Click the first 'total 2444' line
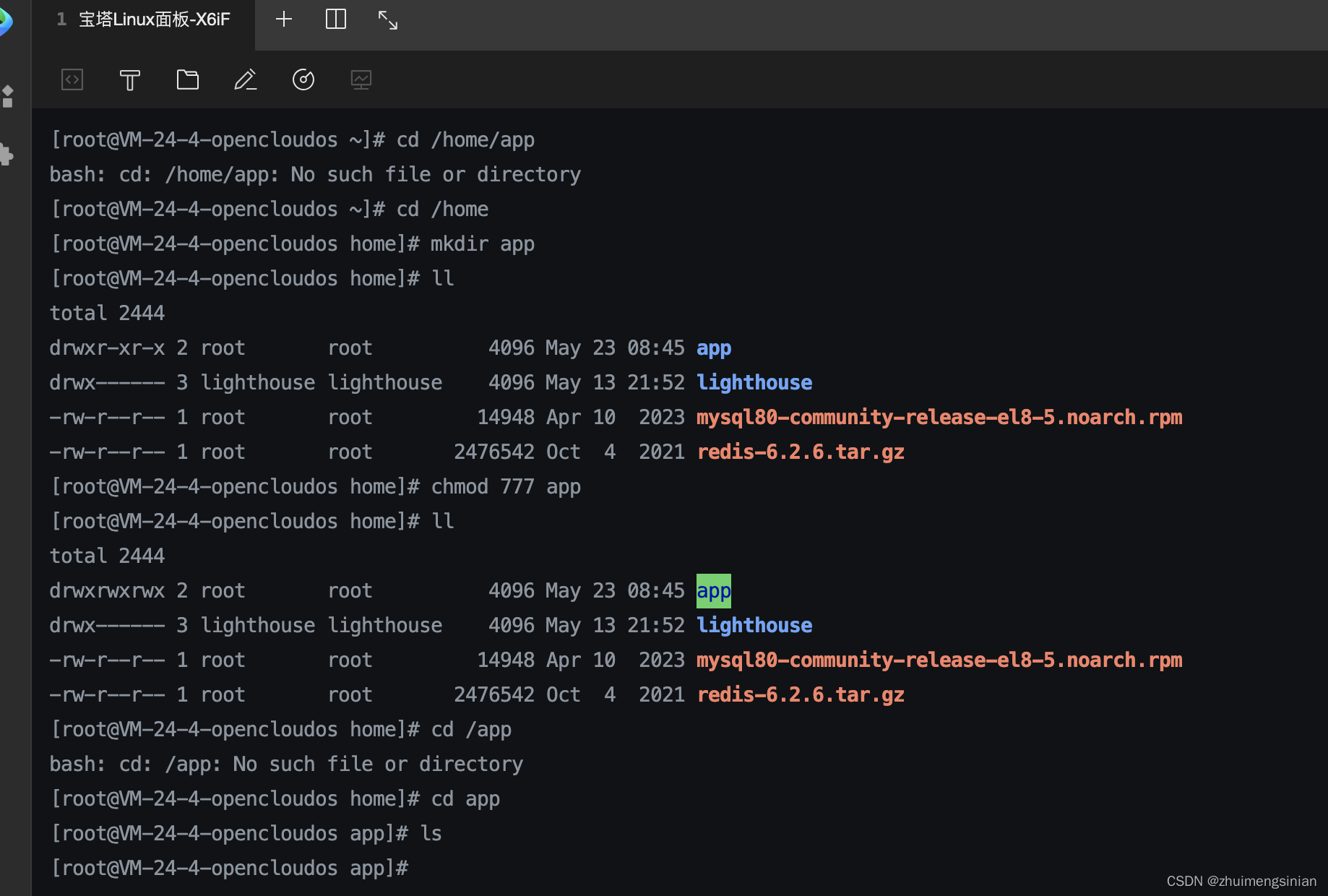This screenshot has height=896, width=1328. click(x=107, y=313)
